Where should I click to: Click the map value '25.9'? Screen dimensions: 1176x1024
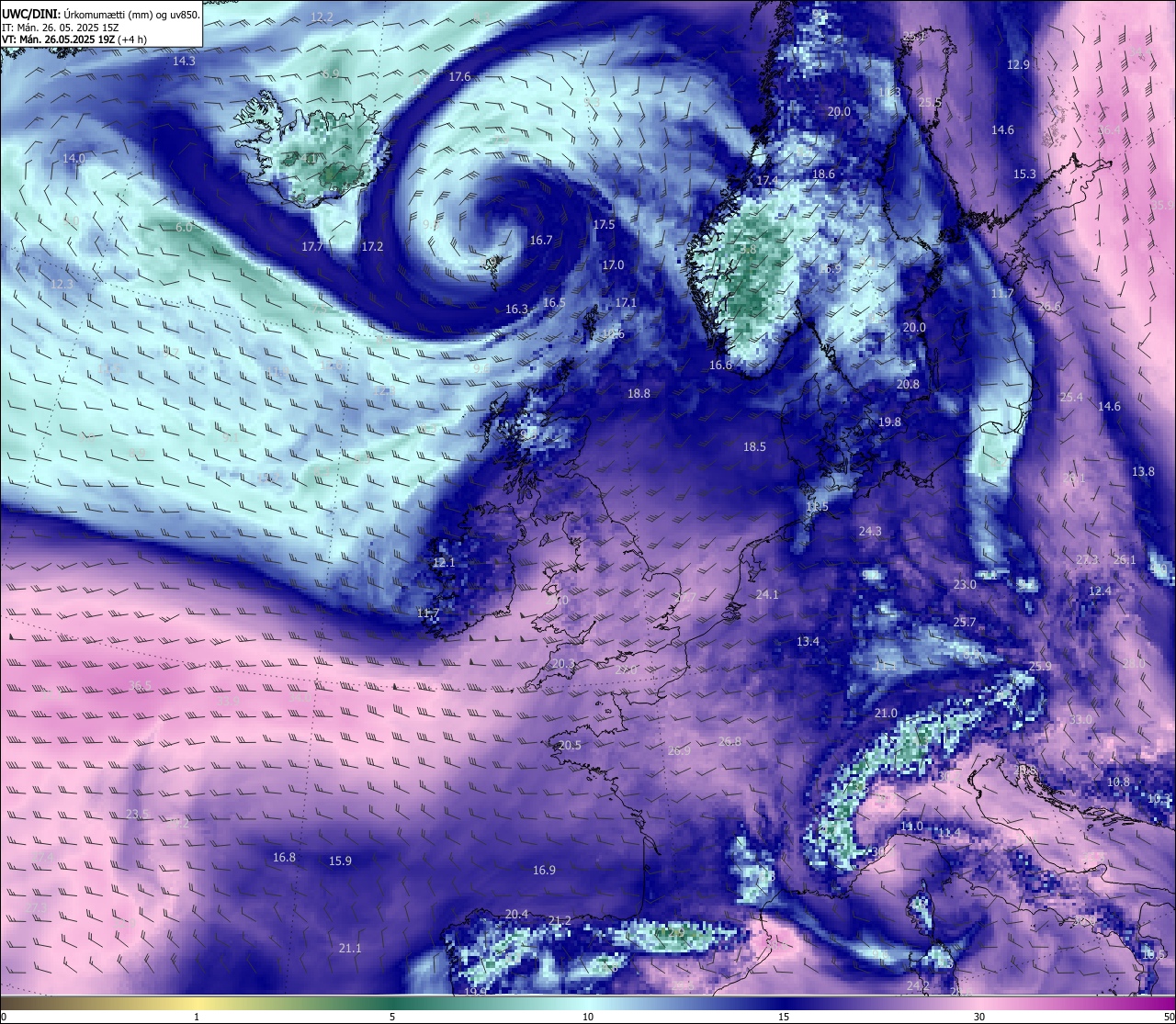tap(1040, 667)
